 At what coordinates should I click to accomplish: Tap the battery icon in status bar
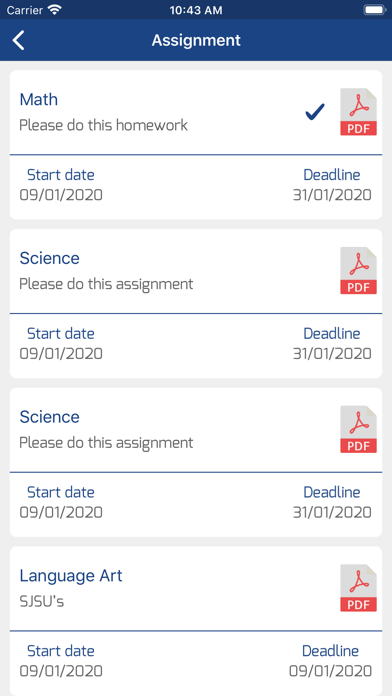click(375, 10)
